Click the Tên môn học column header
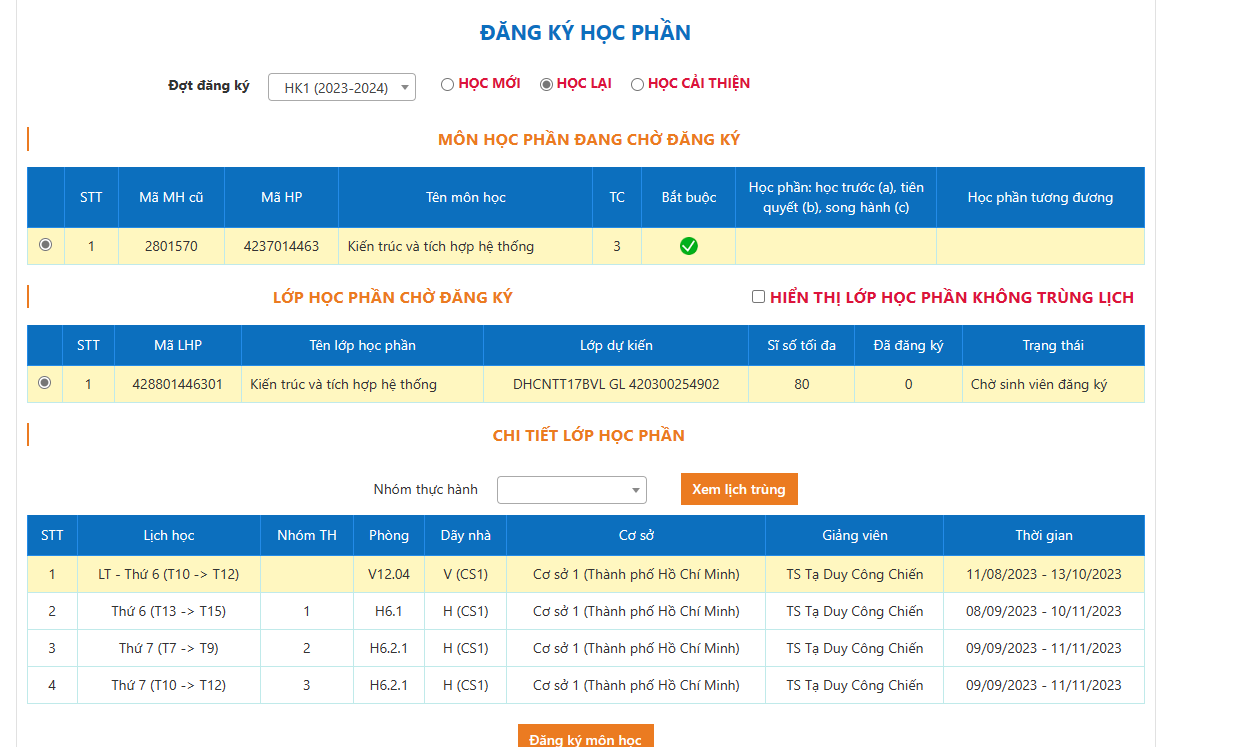This screenshot has width=1240, height=747. pyautogui.click(x=465, y=197)
